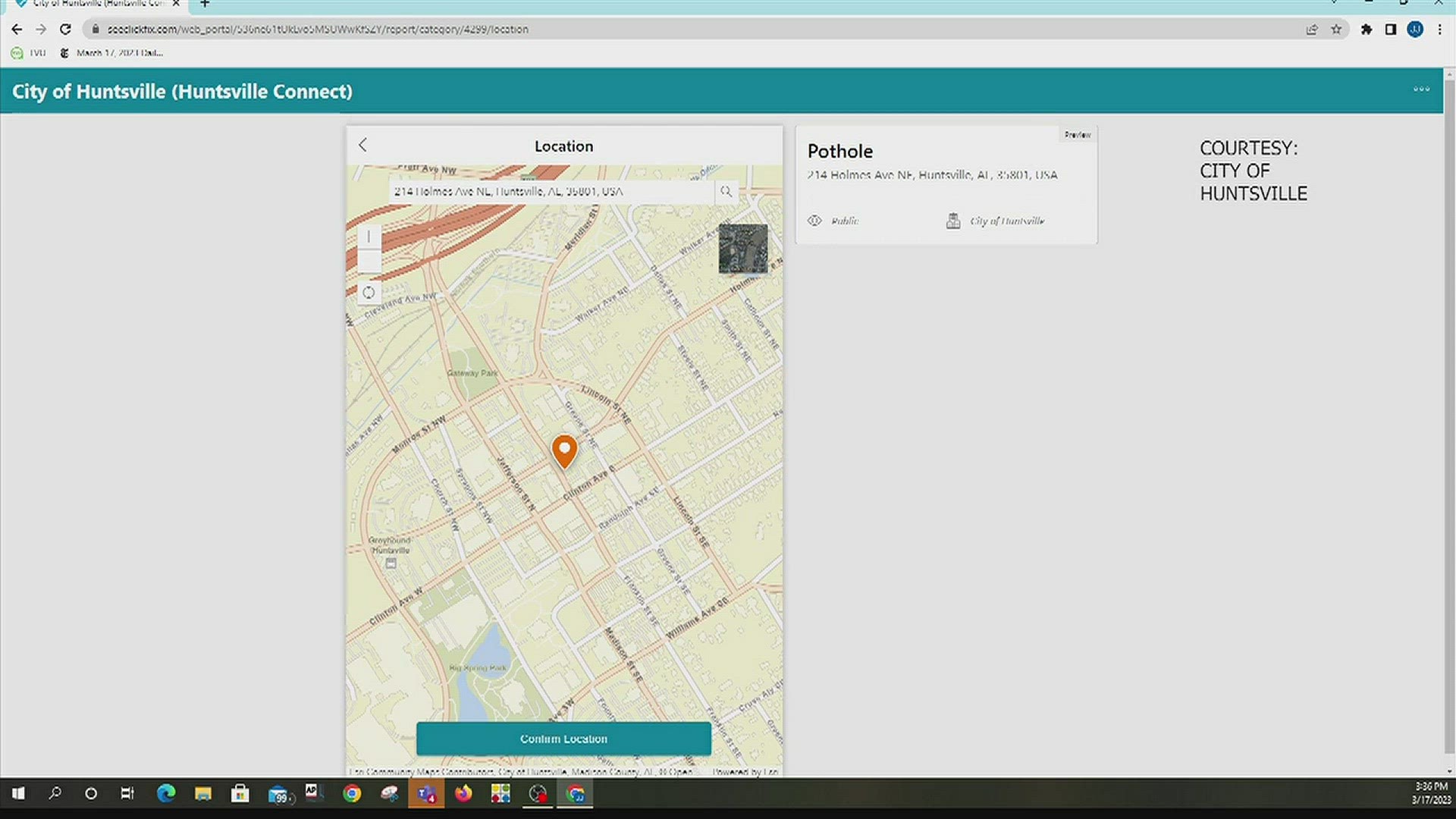This screenshot has height=819, width=1456.
Task: Click the URL address bar
Action: pos(682,30)
